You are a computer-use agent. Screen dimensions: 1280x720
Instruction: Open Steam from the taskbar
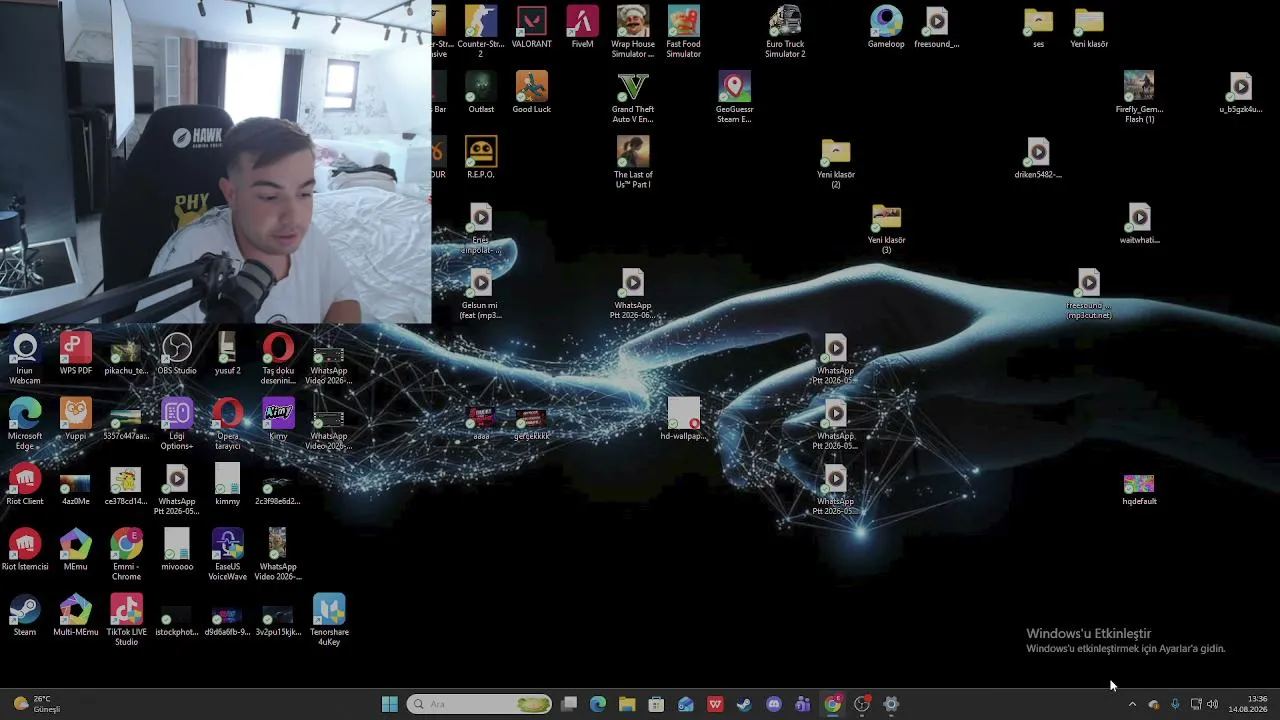pos(744,704)
